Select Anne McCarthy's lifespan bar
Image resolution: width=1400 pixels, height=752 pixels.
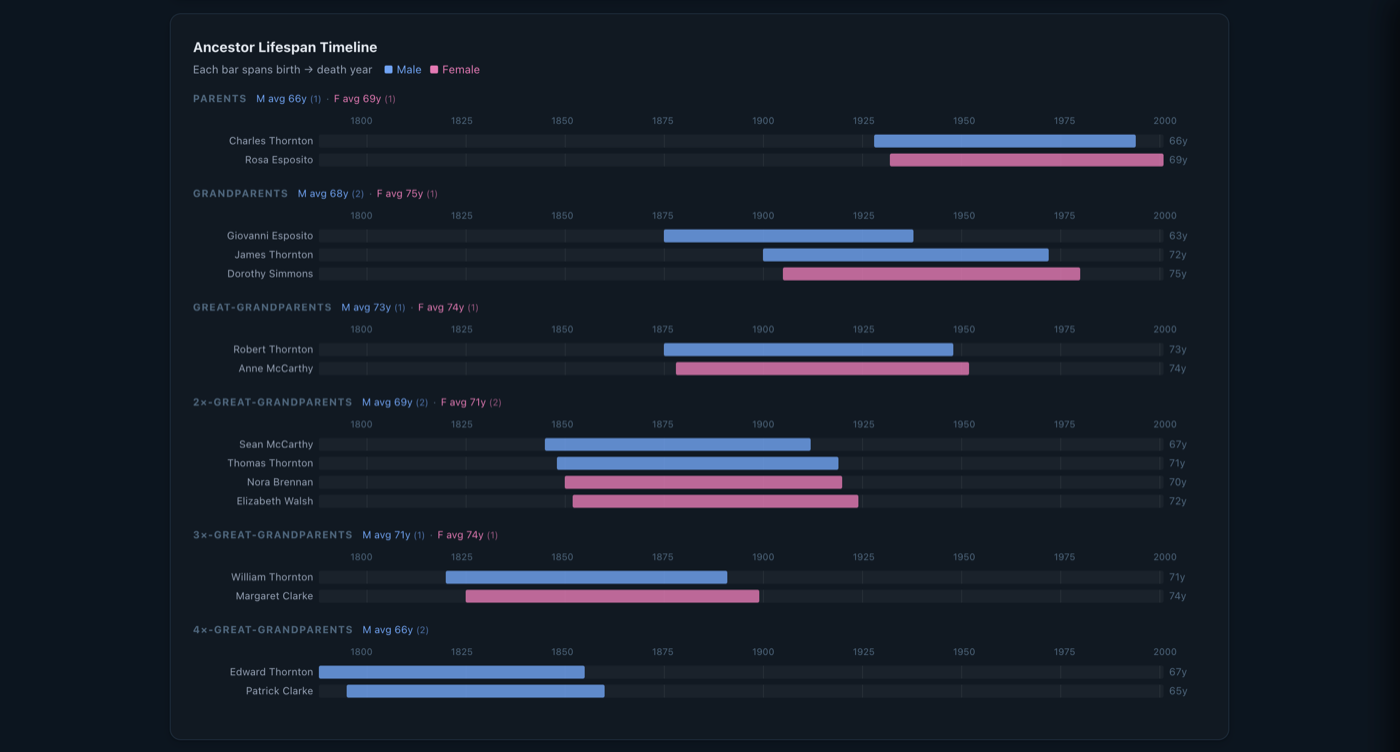[x=823, y=369]
